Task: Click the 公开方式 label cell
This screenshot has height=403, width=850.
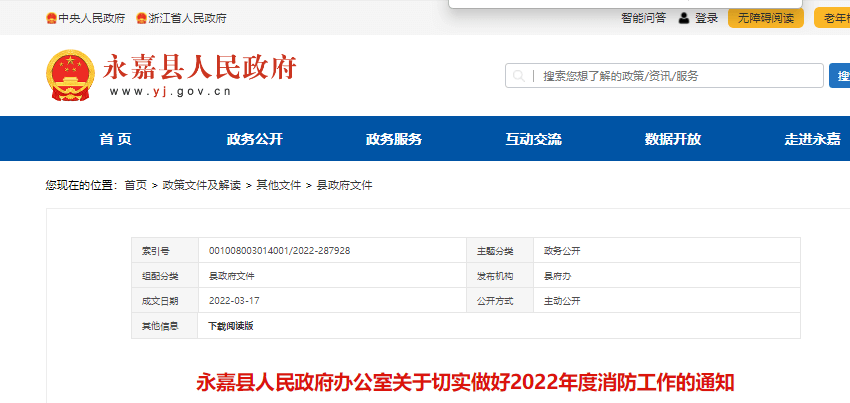Action: (x=500, y=301)
